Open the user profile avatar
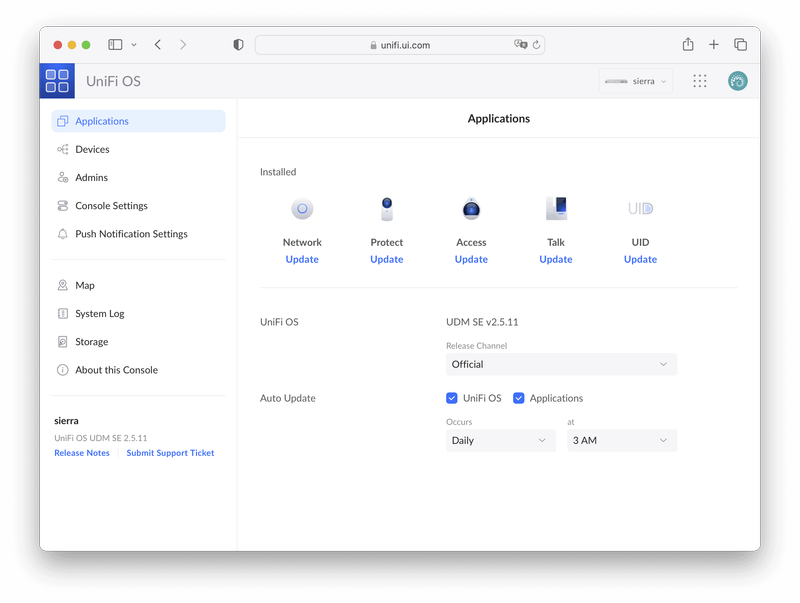The width and height of the screenshot is (800, 603). tap(737, 81)
